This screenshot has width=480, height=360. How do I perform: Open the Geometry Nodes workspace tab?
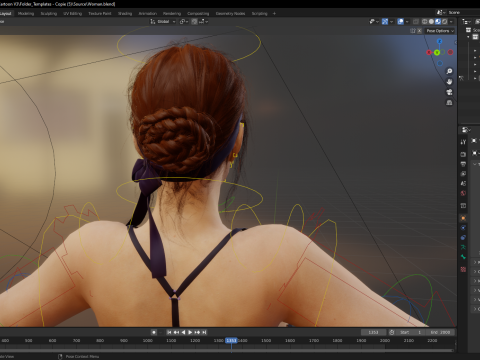[x=230, y=14]
